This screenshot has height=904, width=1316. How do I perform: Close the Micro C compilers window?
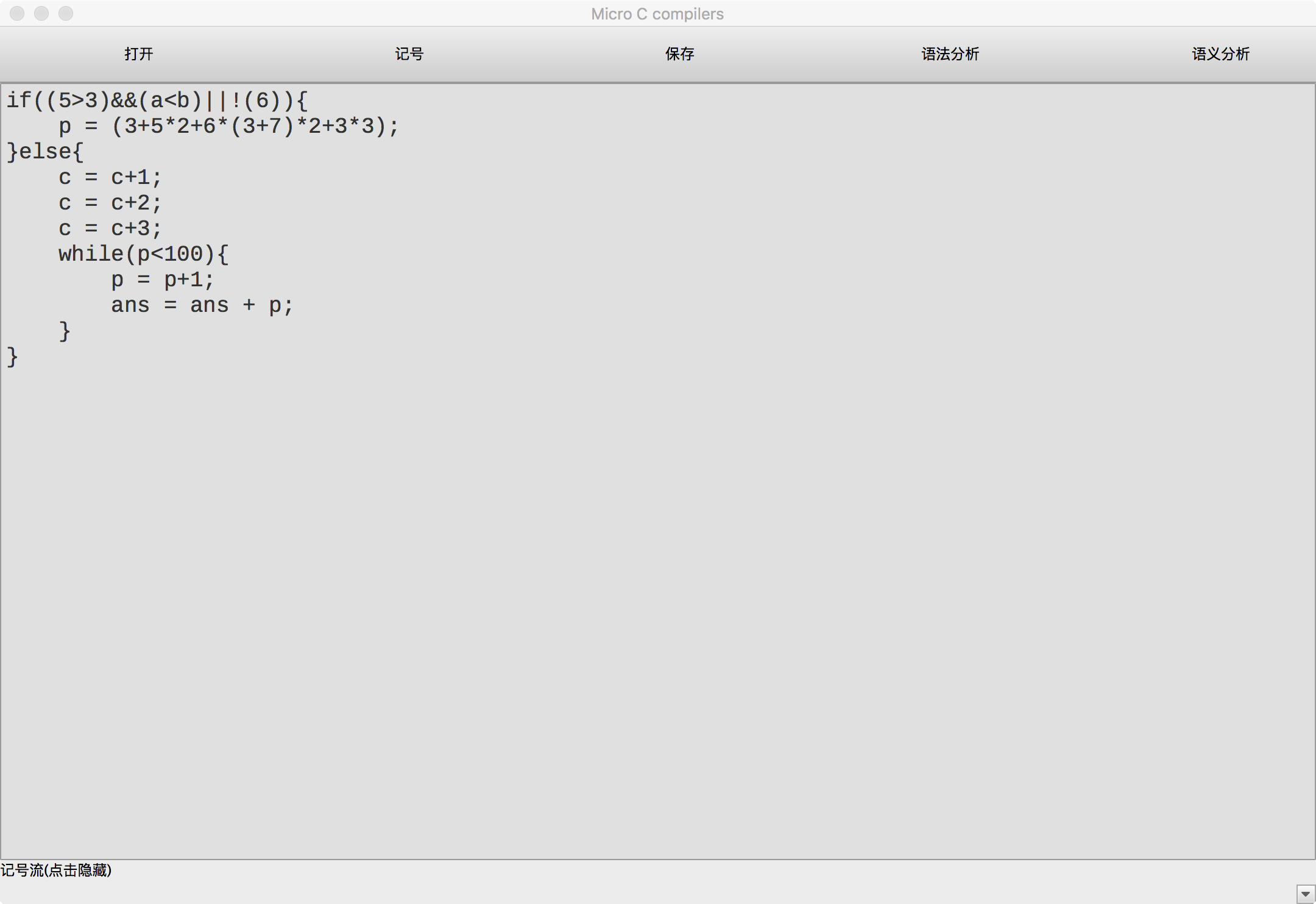[x=17, y=13]
